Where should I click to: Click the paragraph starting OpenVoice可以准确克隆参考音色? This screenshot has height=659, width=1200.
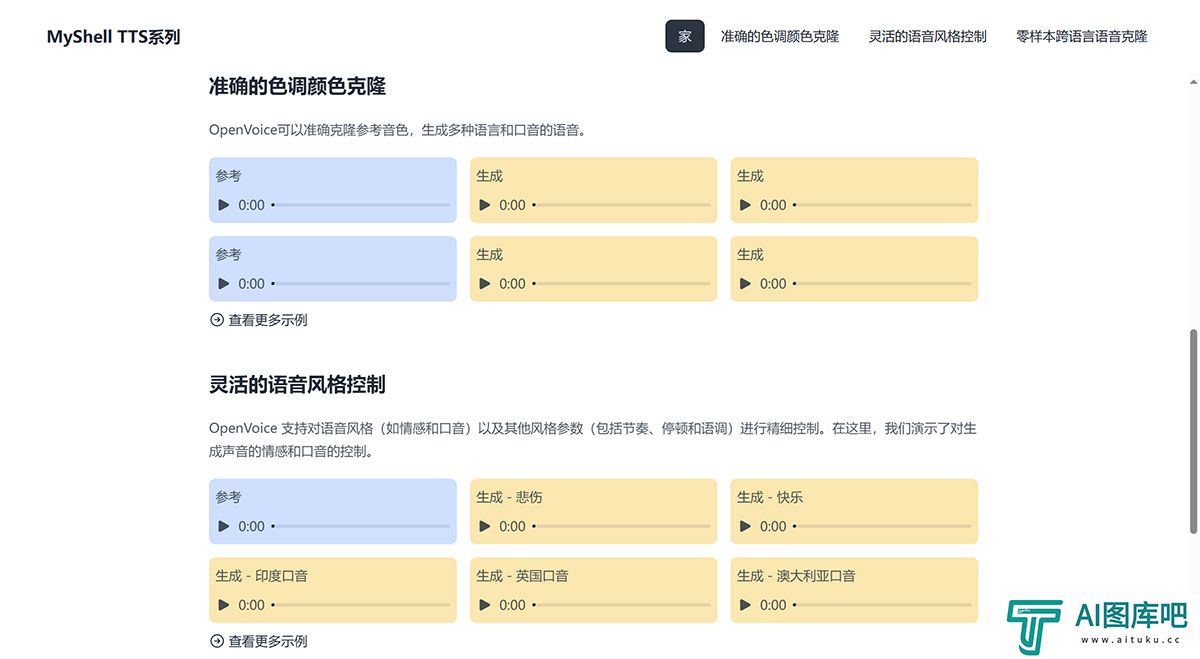point(398,130)
